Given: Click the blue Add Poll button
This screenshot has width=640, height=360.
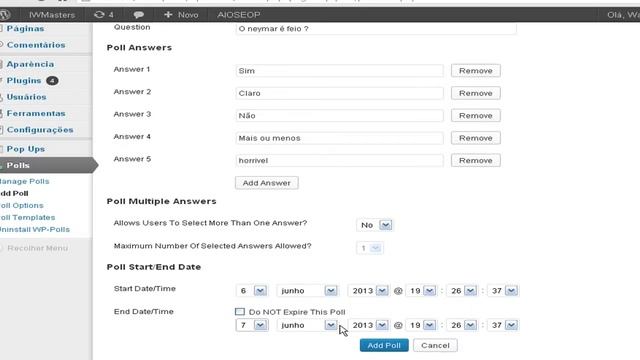Looking at the screenshot, I should (384, 345).
